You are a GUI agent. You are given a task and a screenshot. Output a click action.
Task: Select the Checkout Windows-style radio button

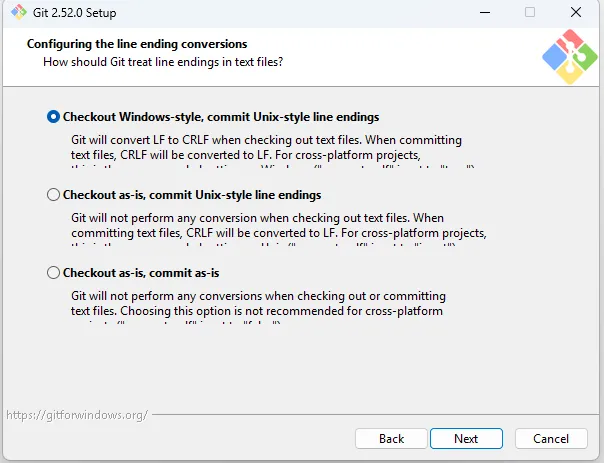[53, 117]
